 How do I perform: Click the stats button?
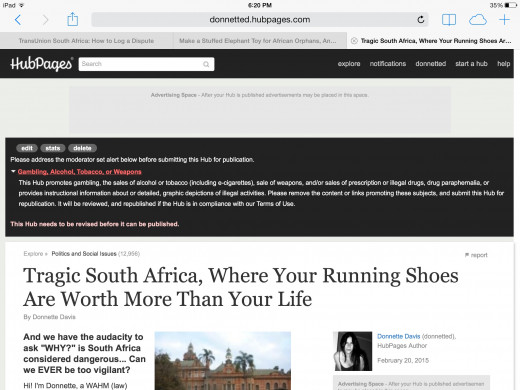point(53,148)
